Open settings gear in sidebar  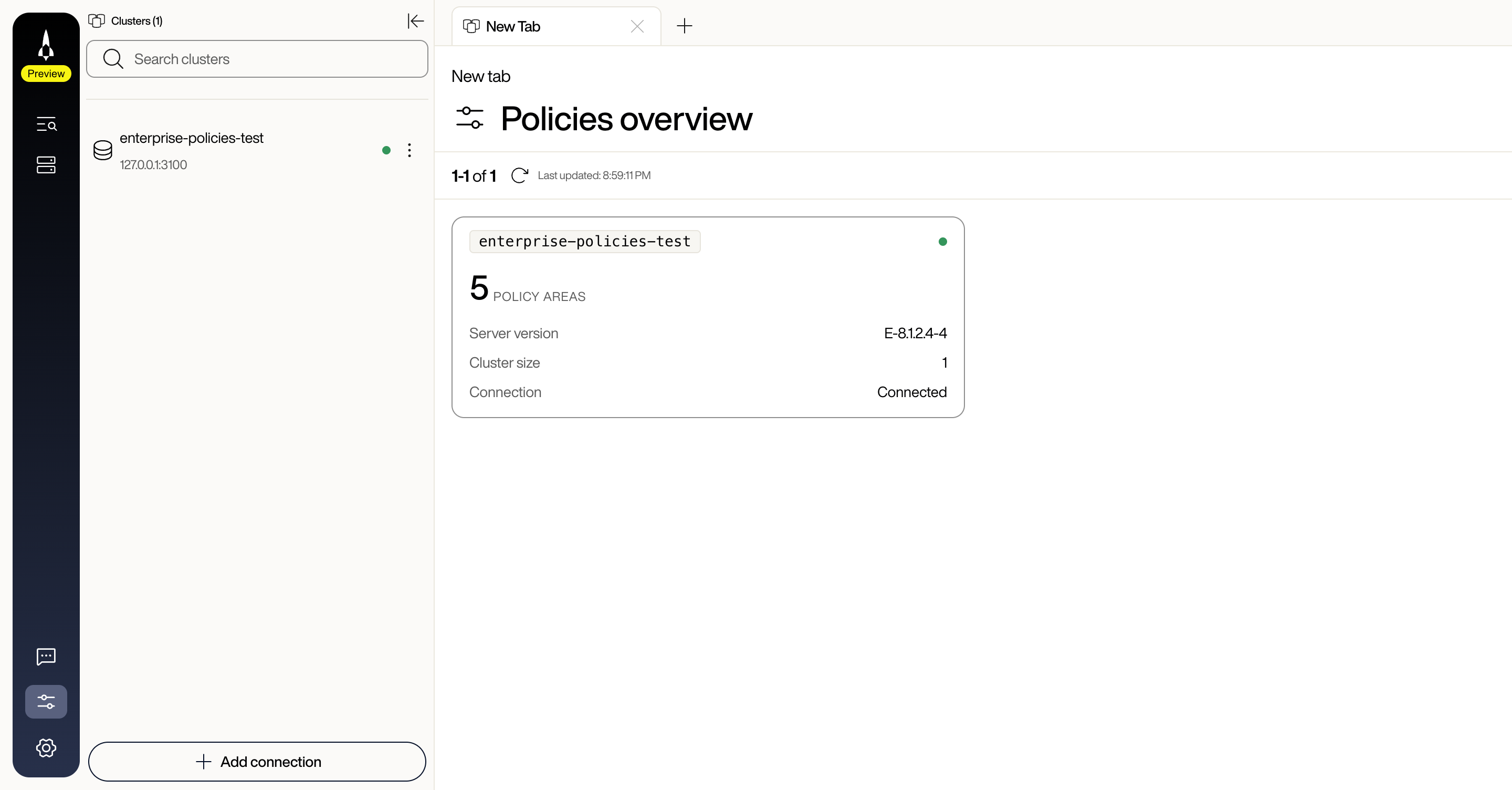tap(46, 747)
